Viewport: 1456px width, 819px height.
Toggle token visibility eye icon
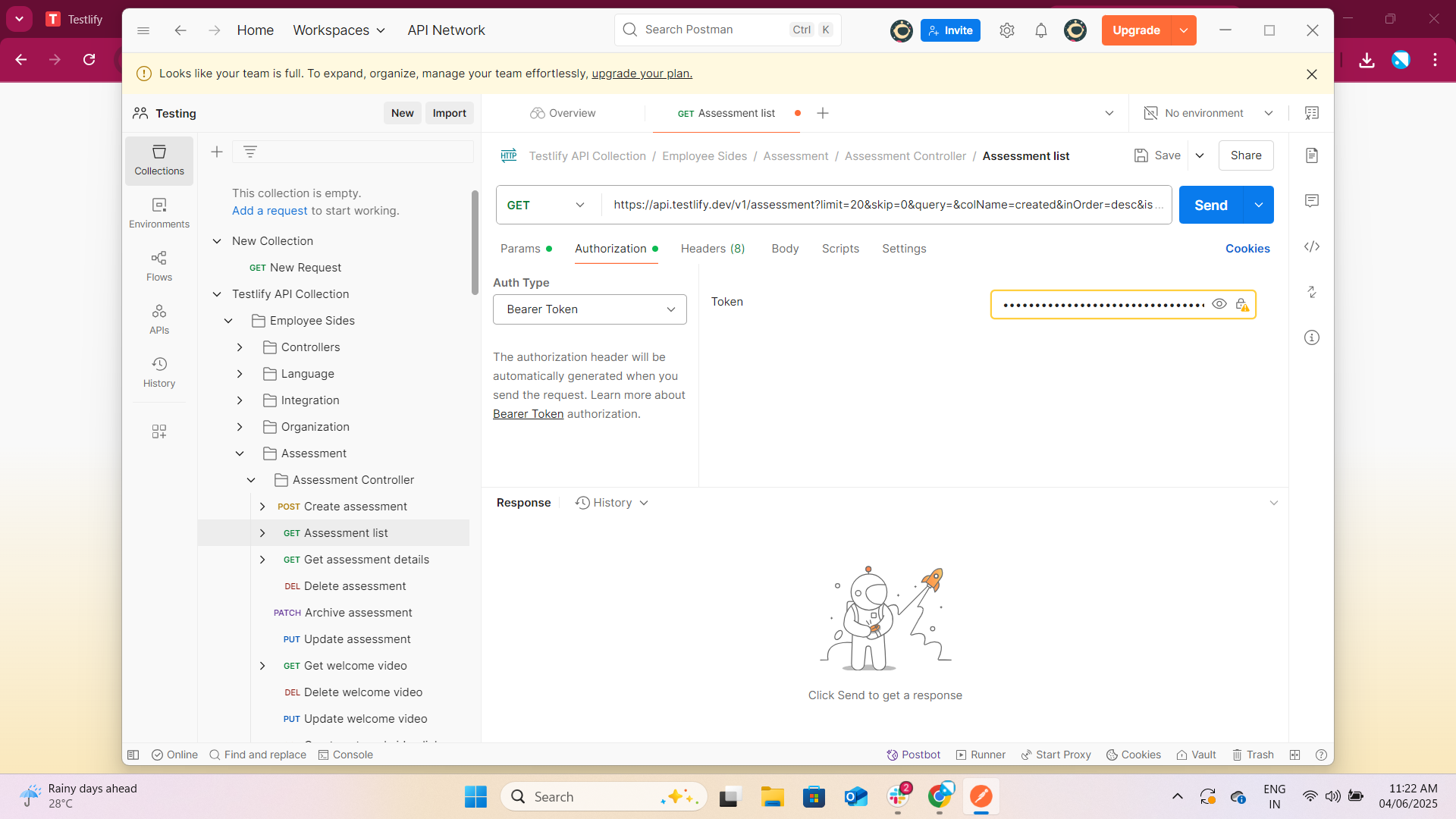click(x=1219, y=304)
